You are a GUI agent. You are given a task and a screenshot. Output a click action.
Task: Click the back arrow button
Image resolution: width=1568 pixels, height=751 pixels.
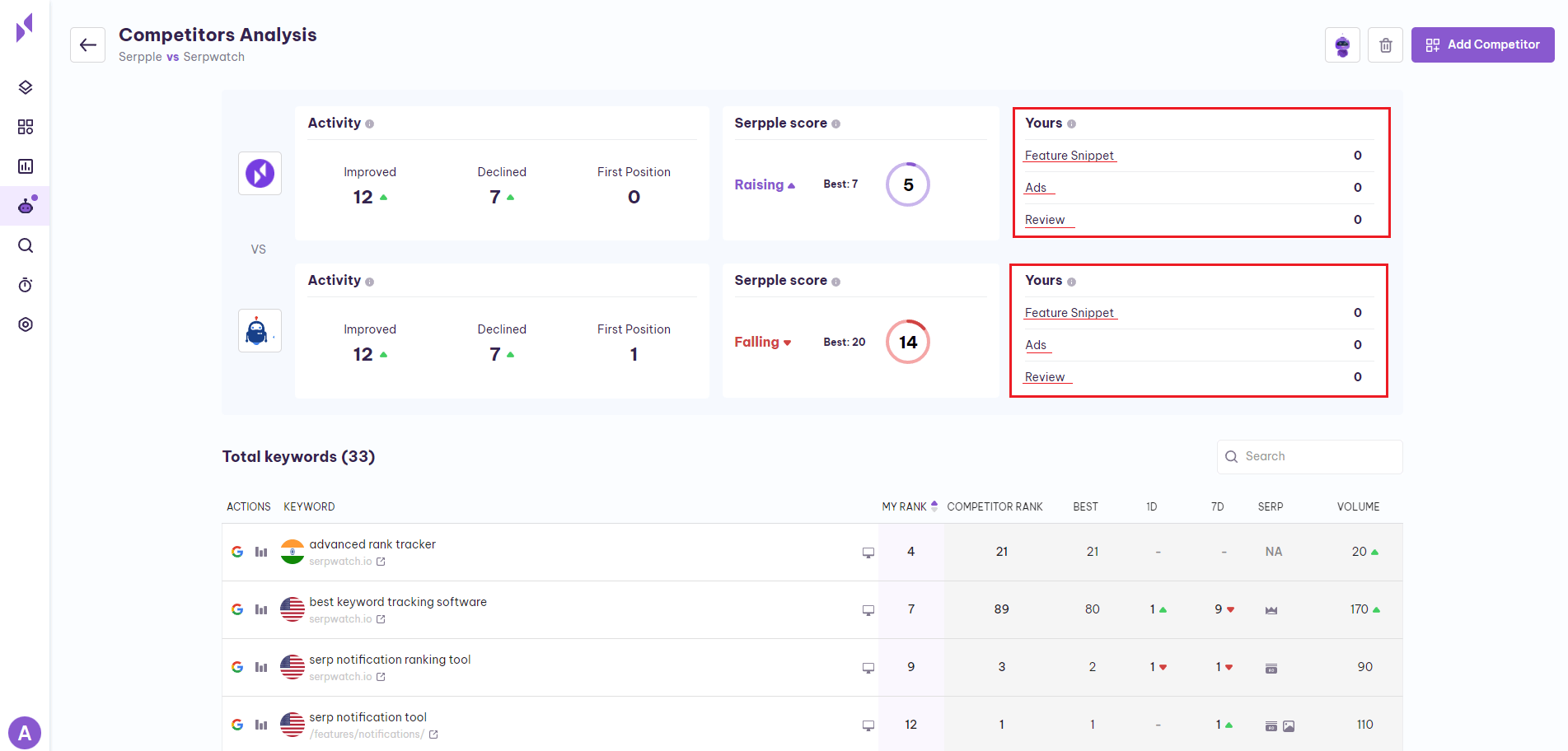[x=87, y=44]
